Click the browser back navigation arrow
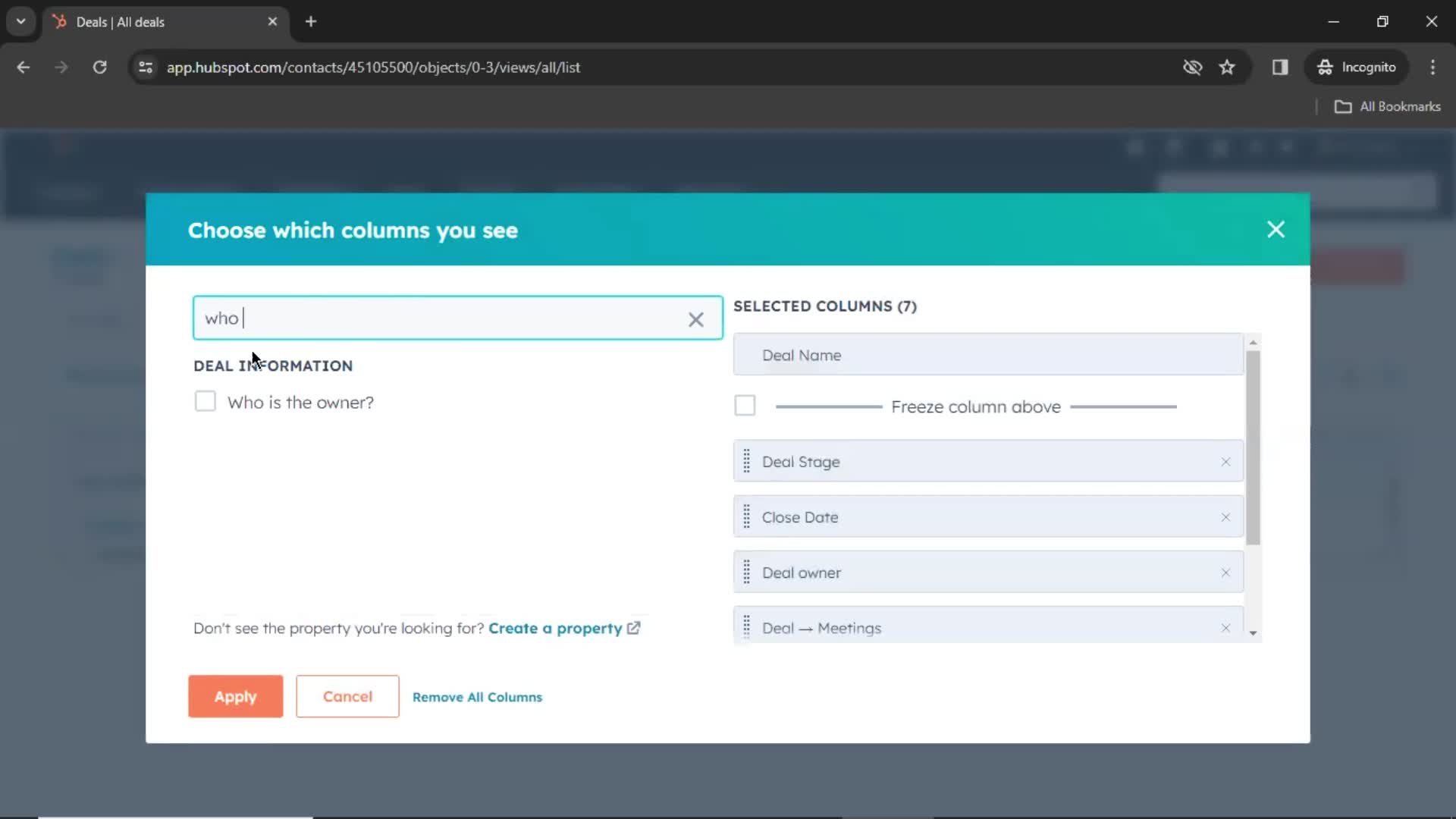 pyautogui.click(x=24, y=67)
